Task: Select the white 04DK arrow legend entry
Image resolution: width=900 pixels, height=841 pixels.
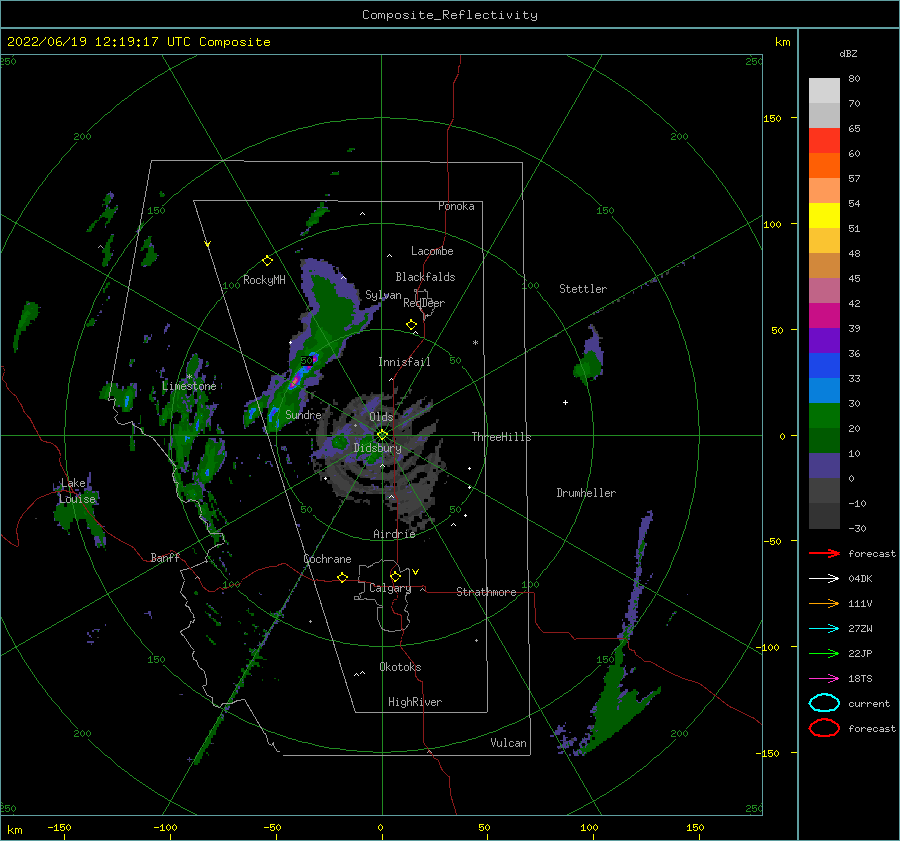Action: click(x=824, y=578)
